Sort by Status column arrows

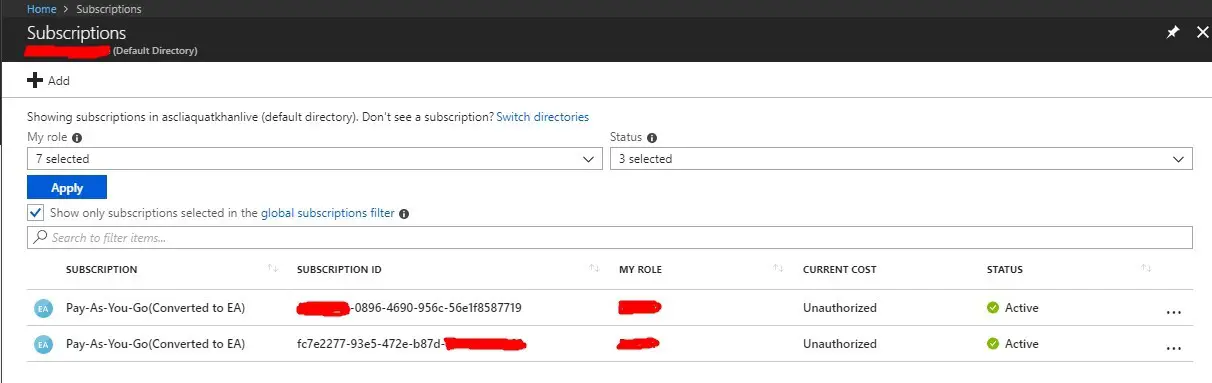coord(1146,269)
